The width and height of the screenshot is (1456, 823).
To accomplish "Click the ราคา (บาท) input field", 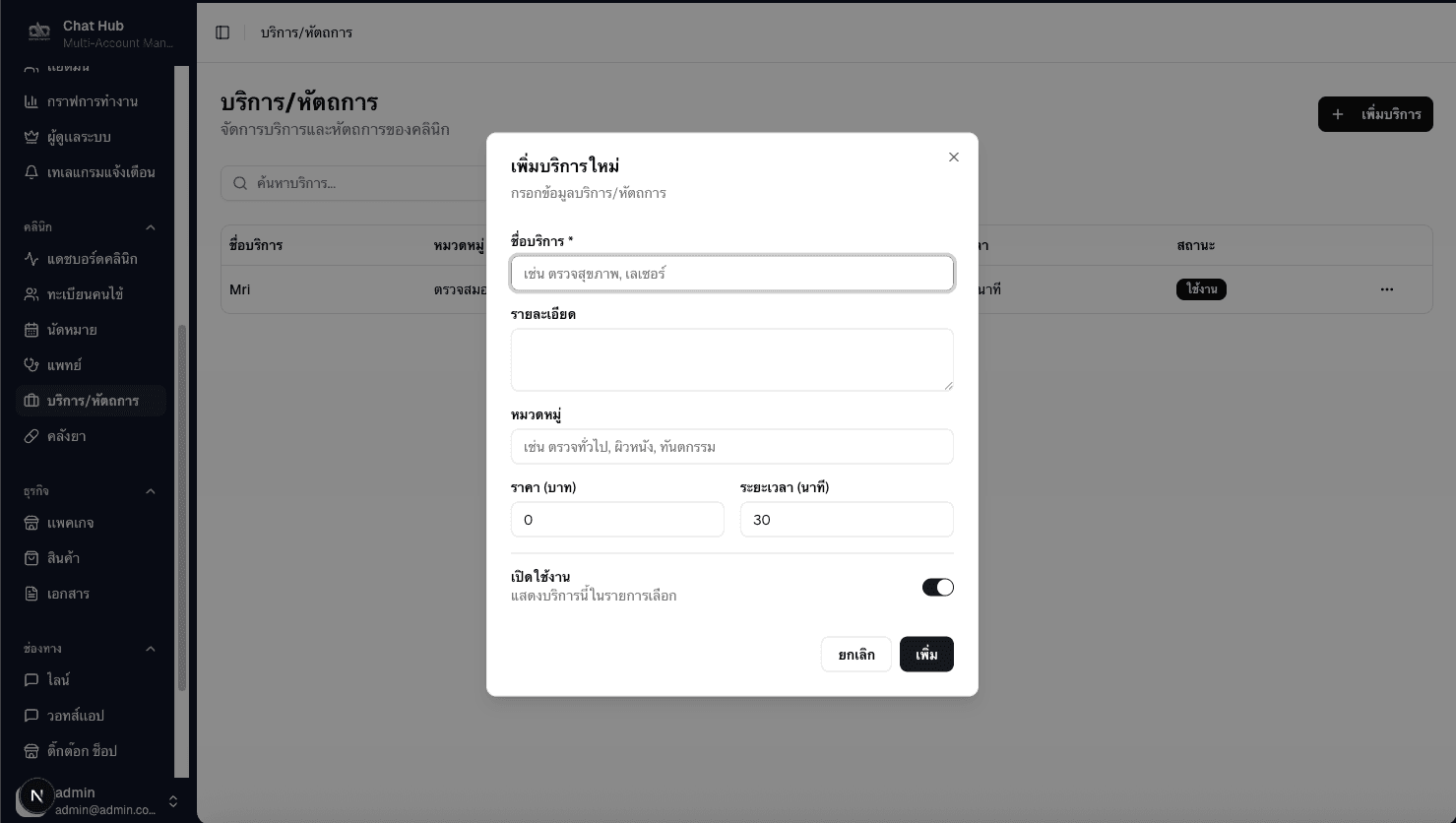I will point(617,520).
